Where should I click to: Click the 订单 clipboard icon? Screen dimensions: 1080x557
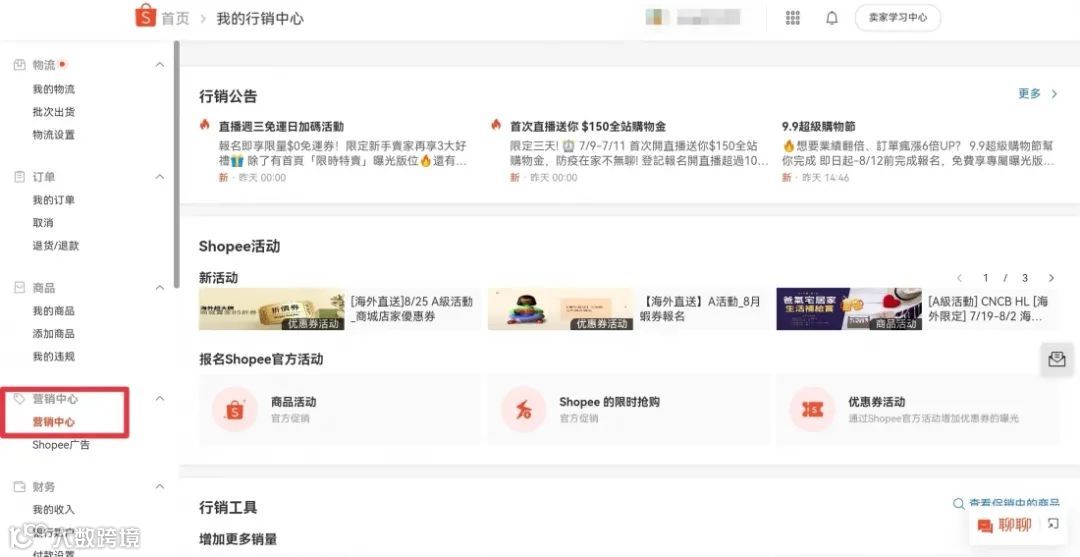point(19,177)
